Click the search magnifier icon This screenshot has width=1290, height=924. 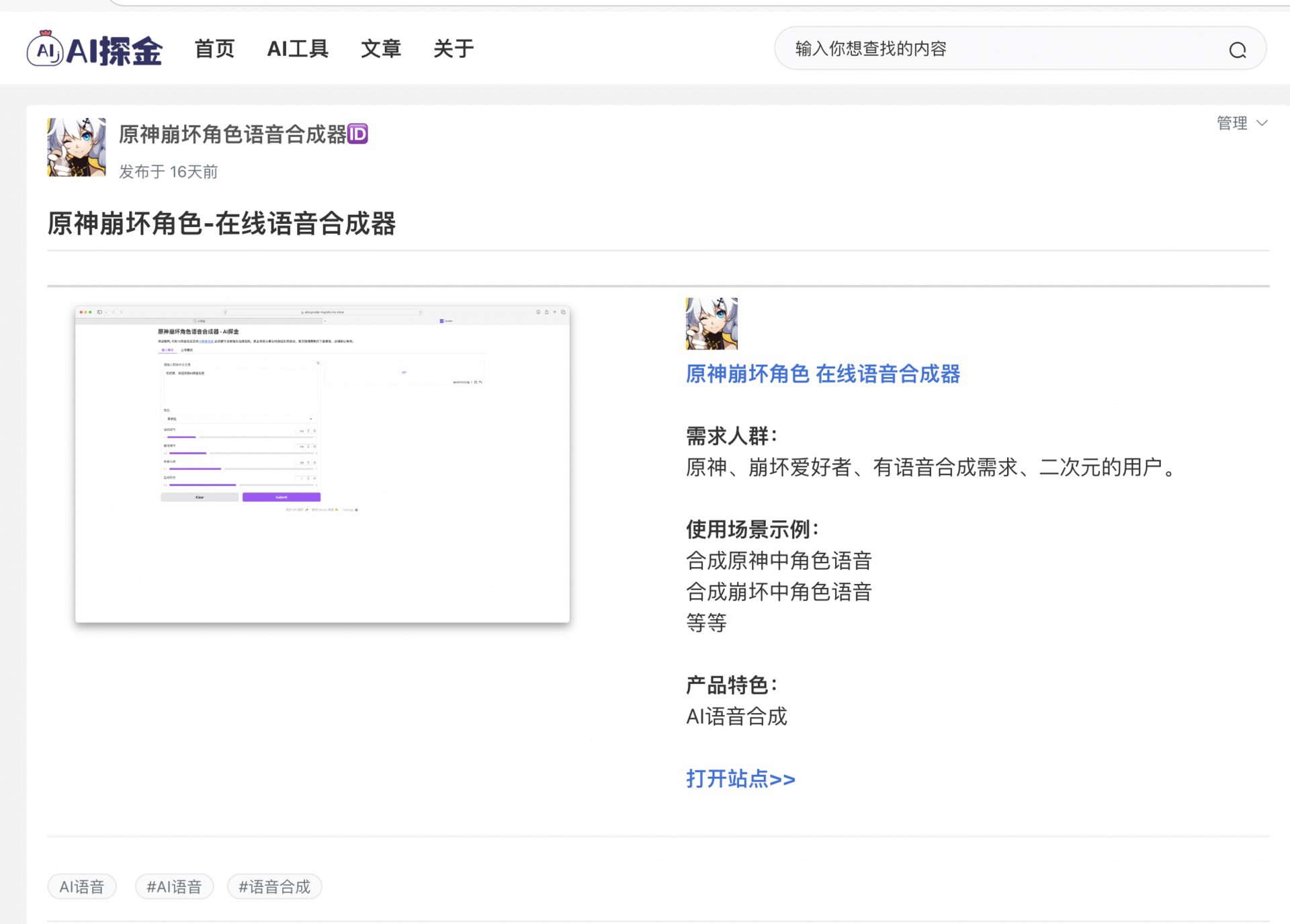coord(1238,50)
